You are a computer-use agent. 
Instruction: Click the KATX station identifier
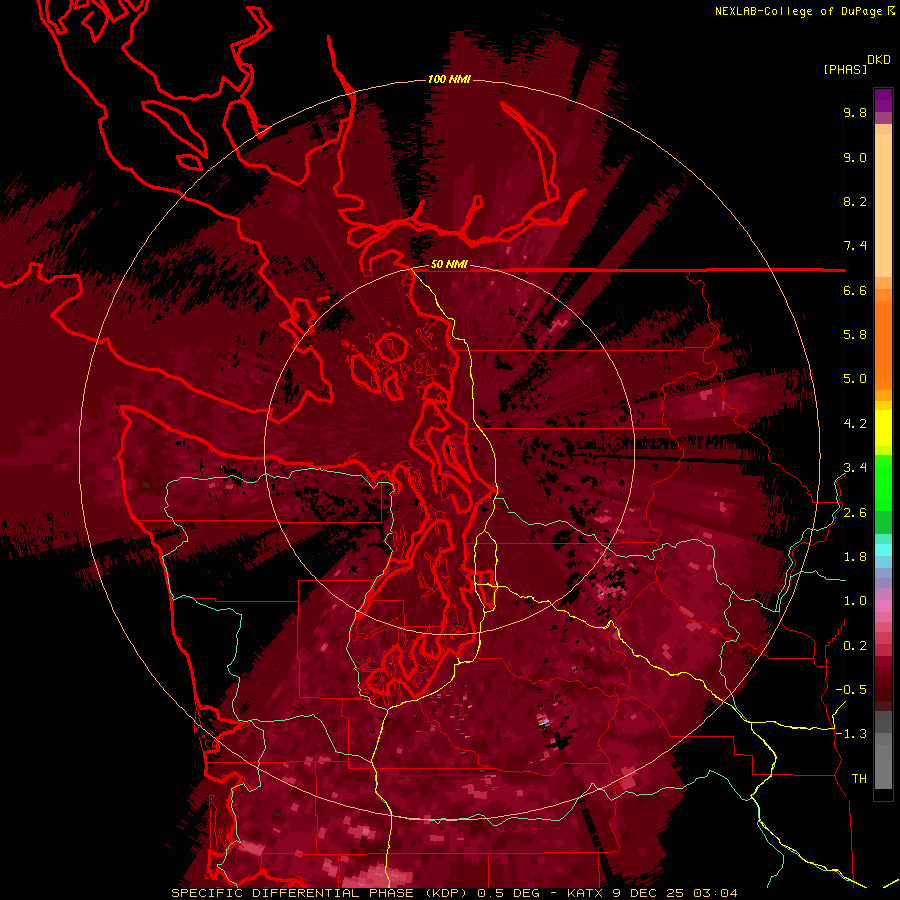584,893
